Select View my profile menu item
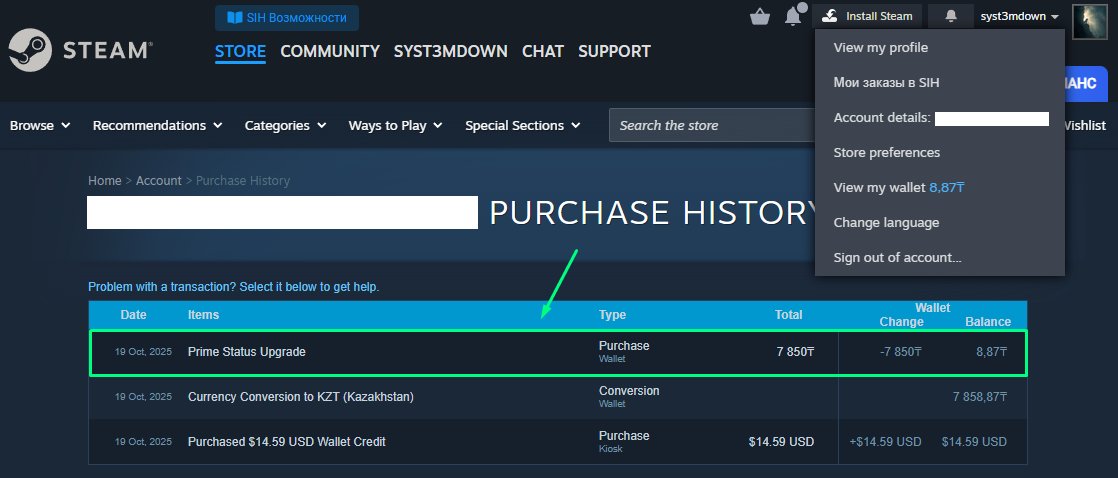The width and height of the screenshot is (1118, 478). click(x=880, y=47)
